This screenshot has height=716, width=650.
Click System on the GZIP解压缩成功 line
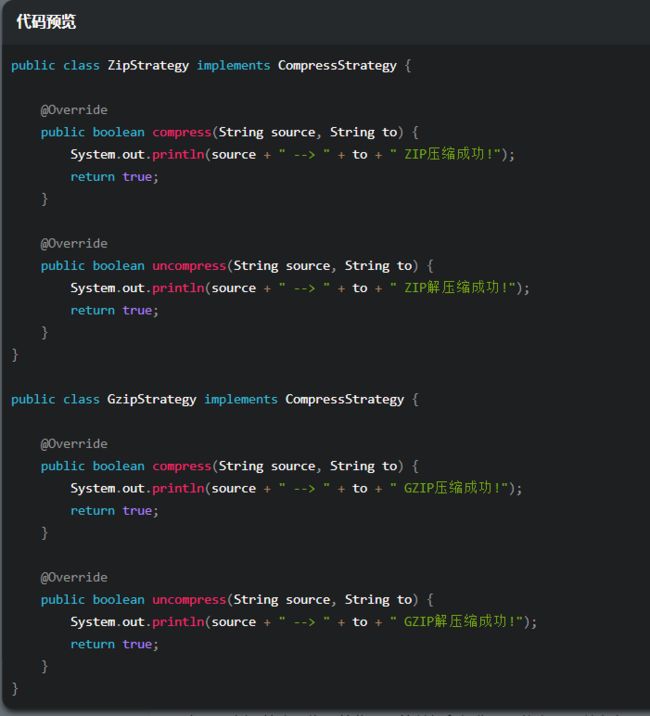[x=93, y=621]
